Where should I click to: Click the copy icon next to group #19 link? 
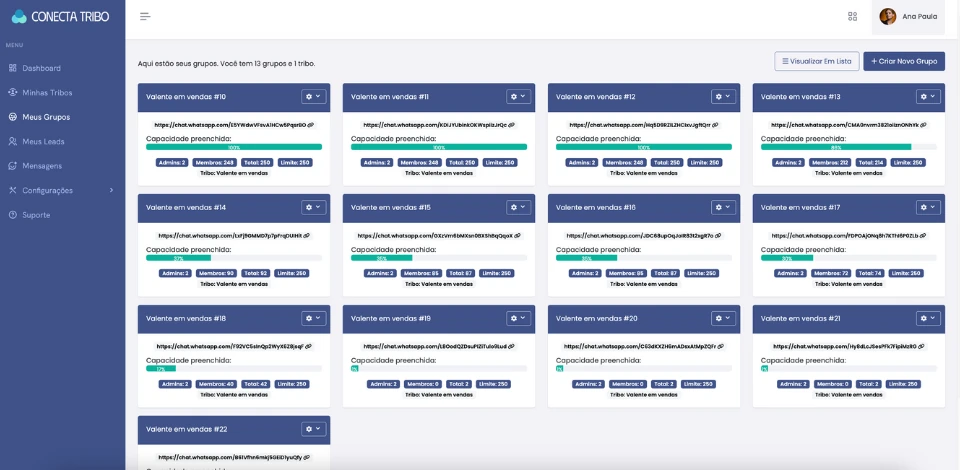click(511, 346)
